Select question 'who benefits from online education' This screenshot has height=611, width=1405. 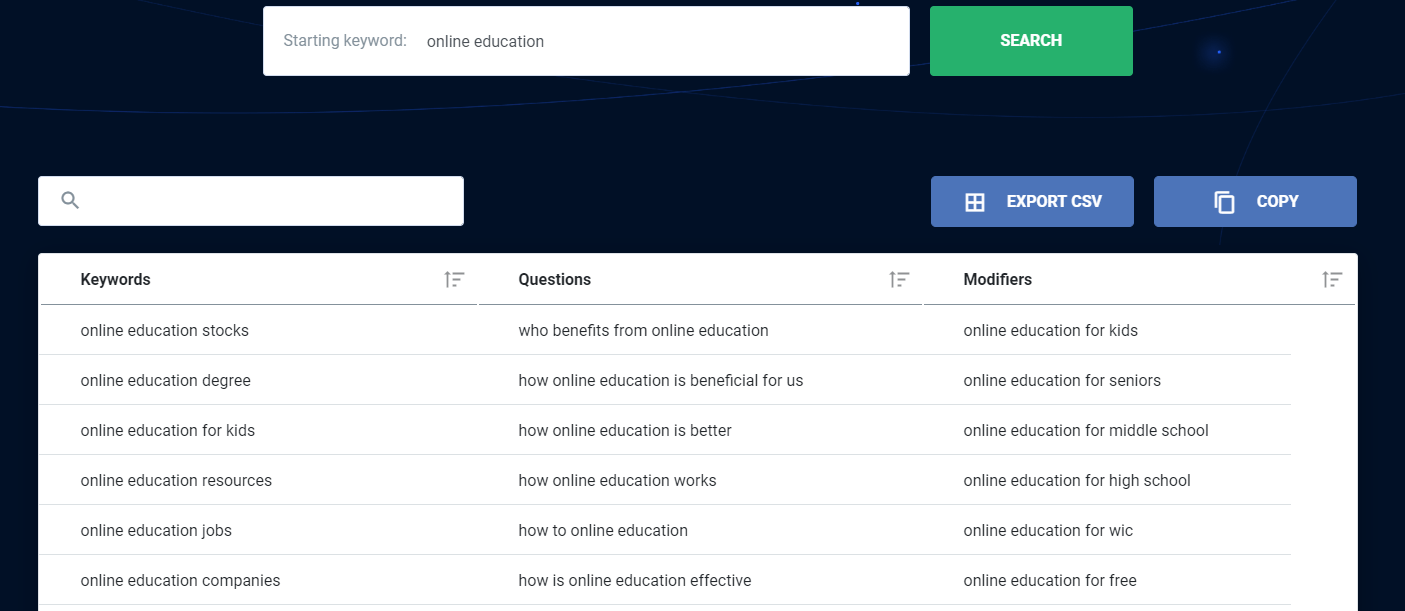tap(643, 331)
